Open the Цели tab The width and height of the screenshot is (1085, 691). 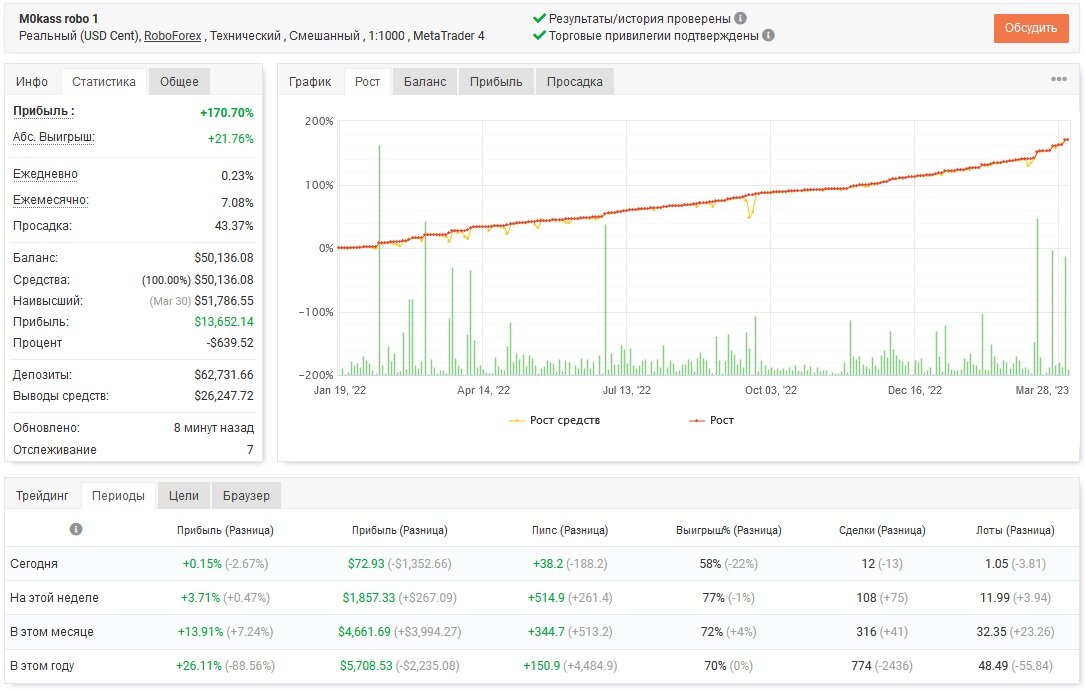[x=183, y=496]
